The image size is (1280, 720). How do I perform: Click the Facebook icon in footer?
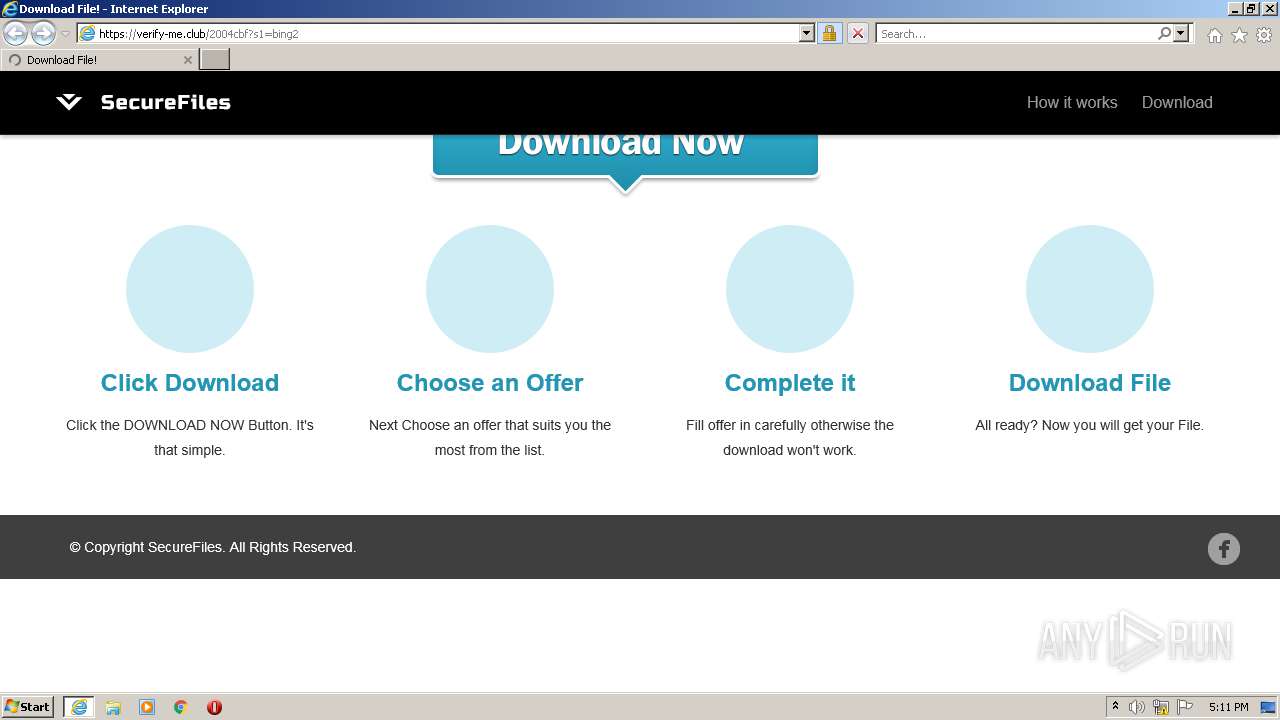pyautogui.click(x=1224, y=549)
